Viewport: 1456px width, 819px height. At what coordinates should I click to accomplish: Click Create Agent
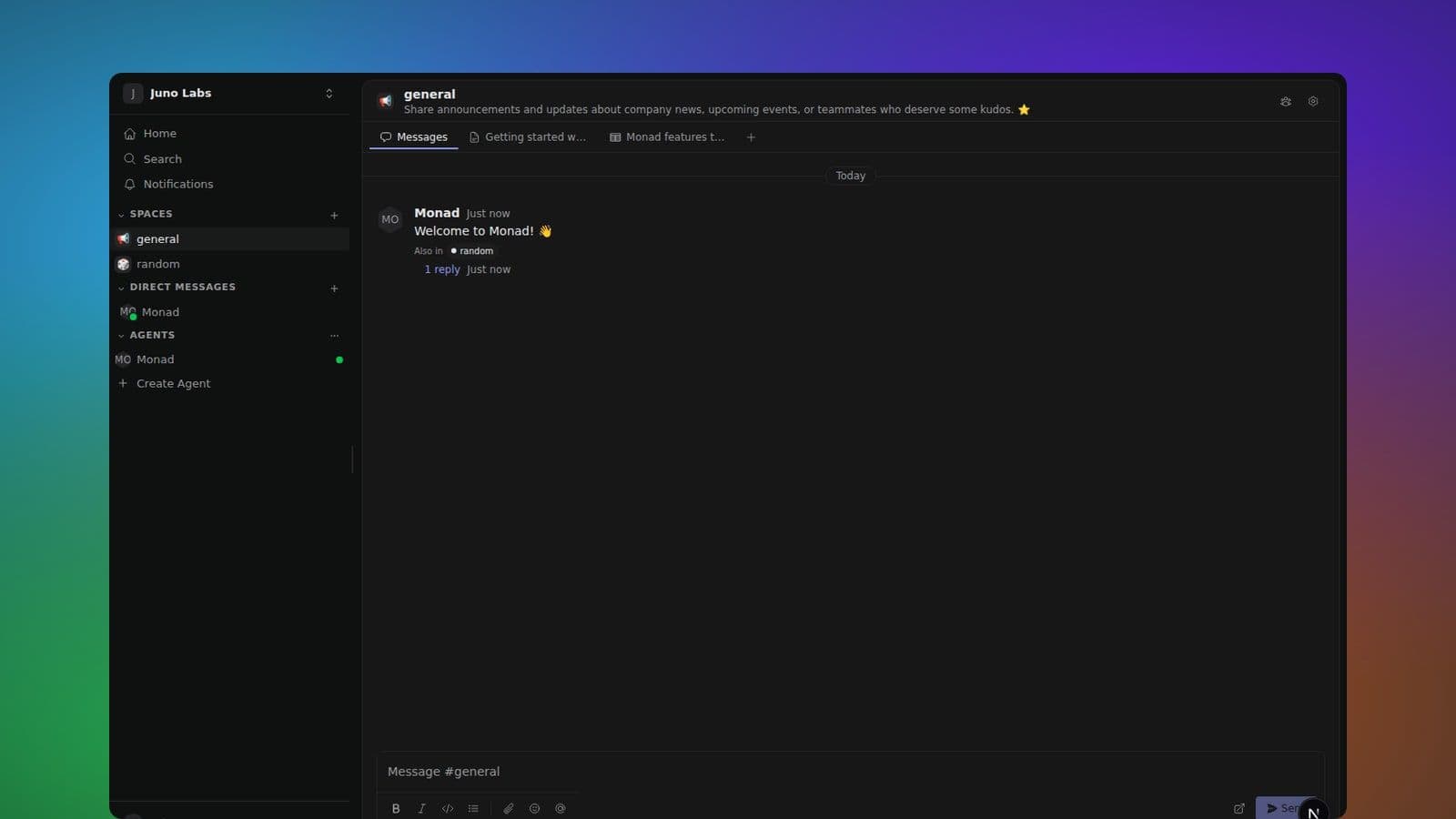231,383
